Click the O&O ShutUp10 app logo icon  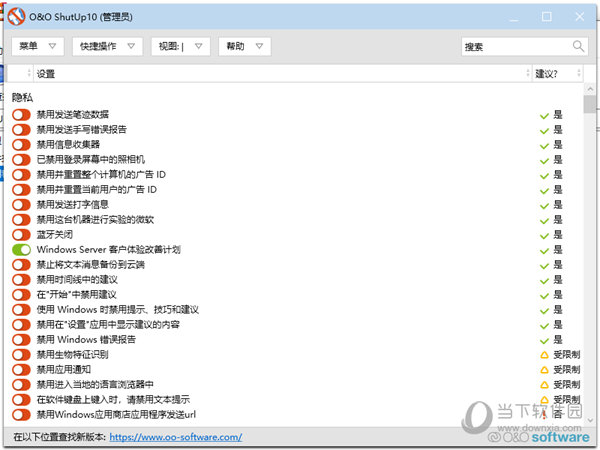16,17
